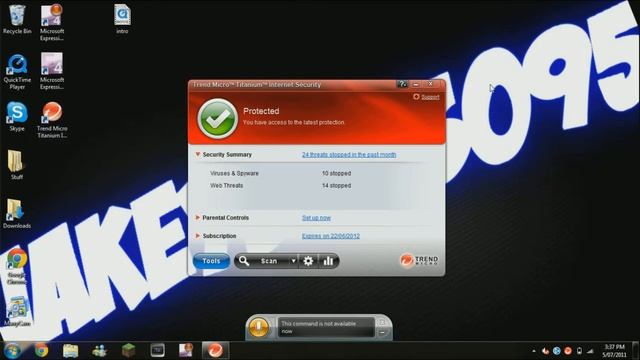Open the Scan options dropdown arrow
640x360 pixels.
pyautogui.click(x=293, y=261)
